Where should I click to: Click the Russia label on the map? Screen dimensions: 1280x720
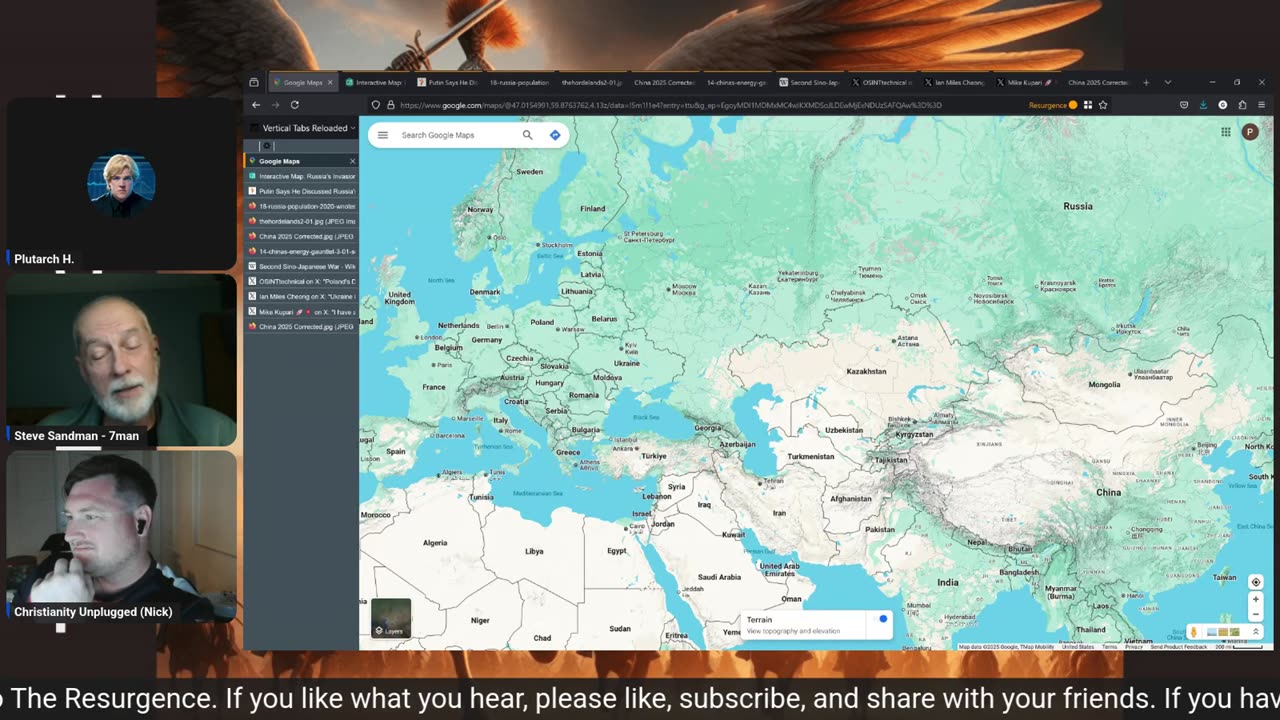pos(1078,206)
